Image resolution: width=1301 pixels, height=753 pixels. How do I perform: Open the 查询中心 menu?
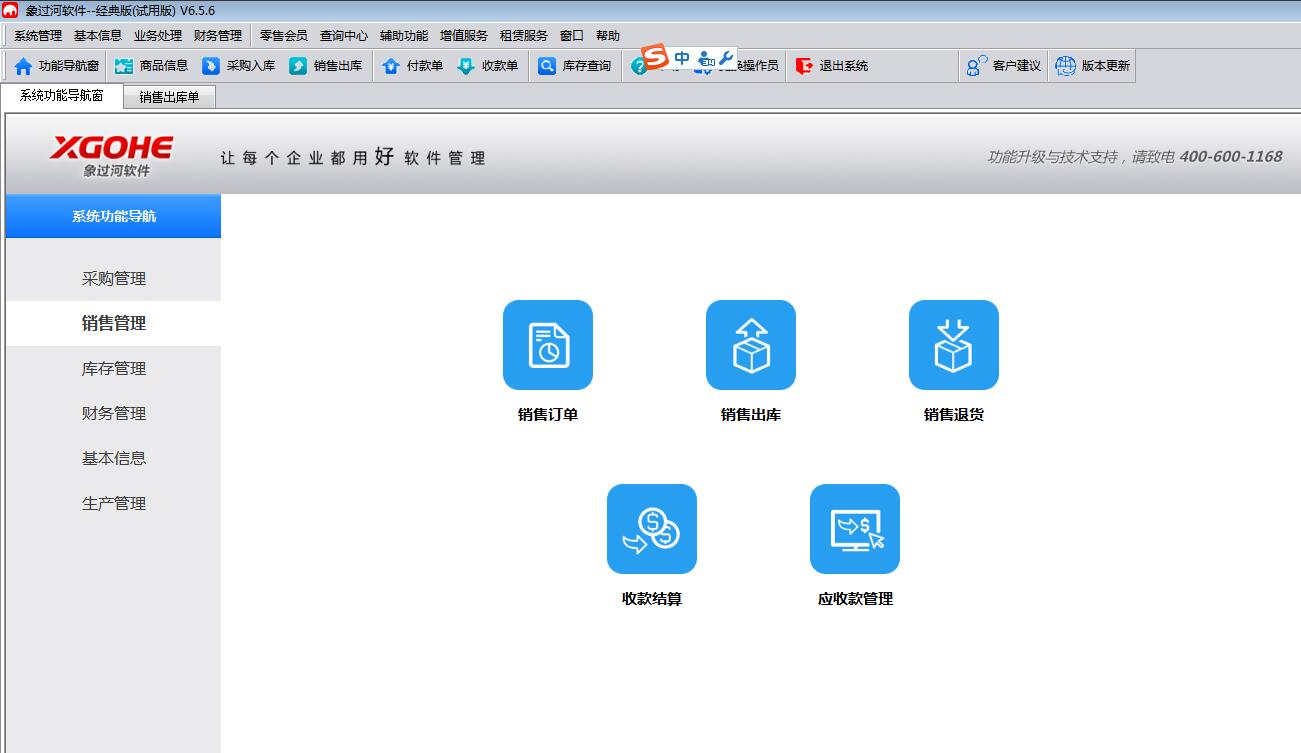[344, 35]
